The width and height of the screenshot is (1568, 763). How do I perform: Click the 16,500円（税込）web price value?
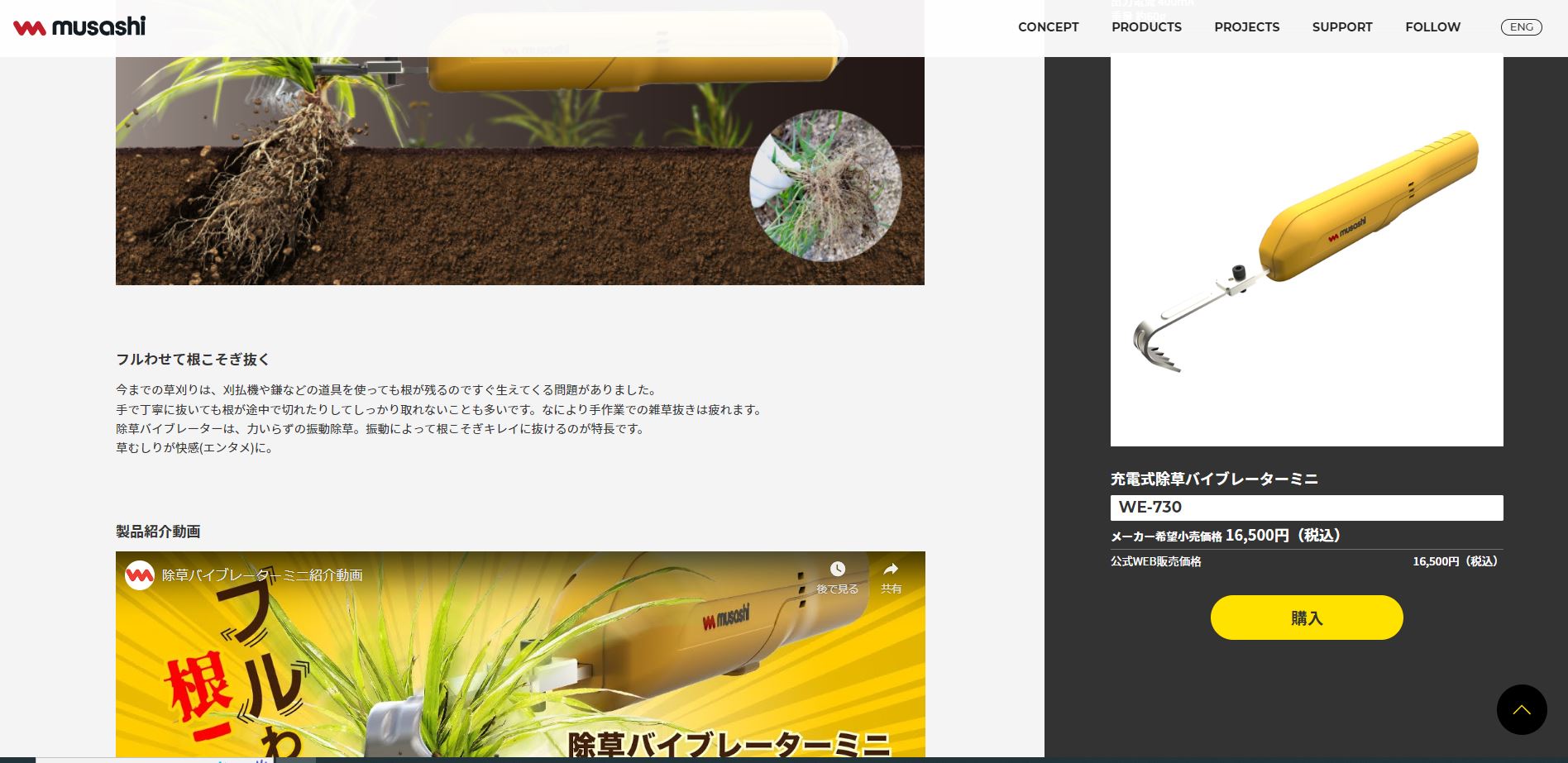pos(1457,561)
